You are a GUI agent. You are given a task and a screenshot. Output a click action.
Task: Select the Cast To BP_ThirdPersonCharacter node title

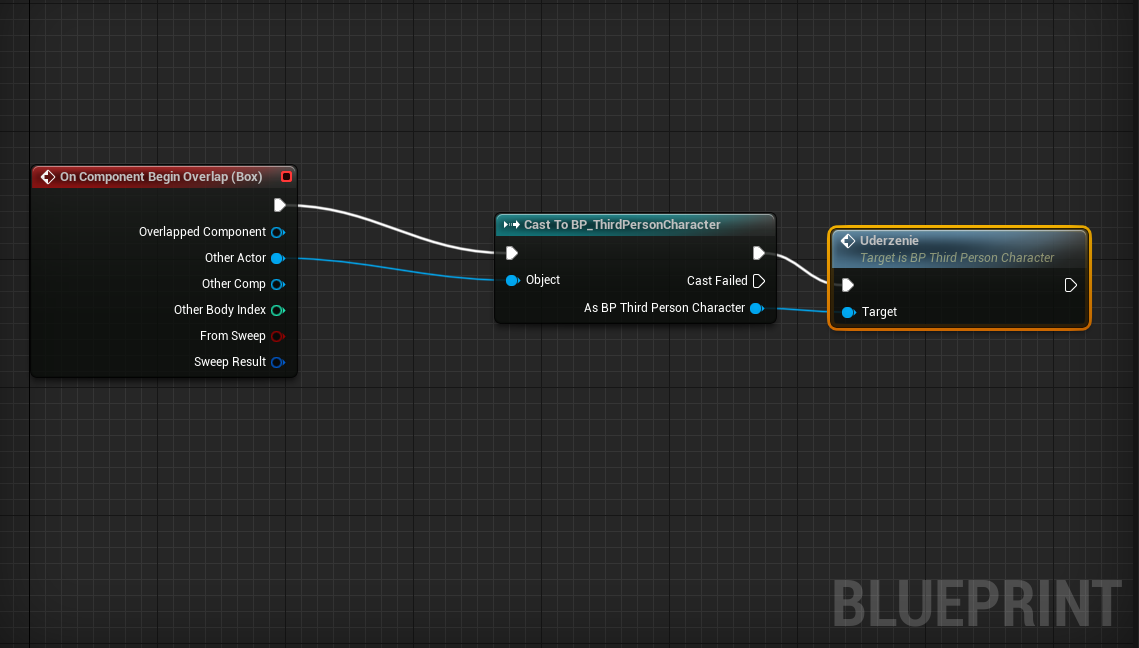(x=622, y=225)
